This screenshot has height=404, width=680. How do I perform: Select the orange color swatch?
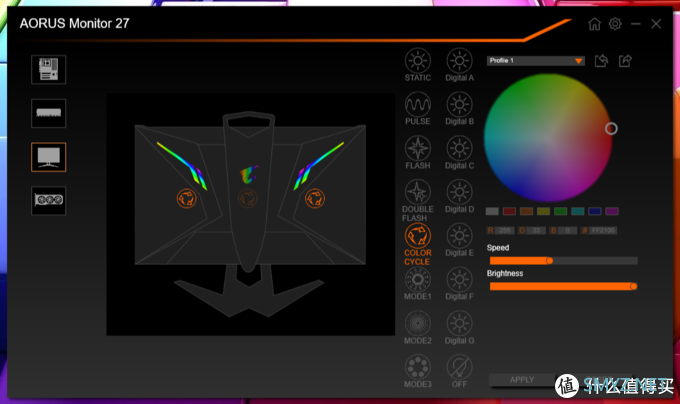pyautogui.click(x=526, y=211)
